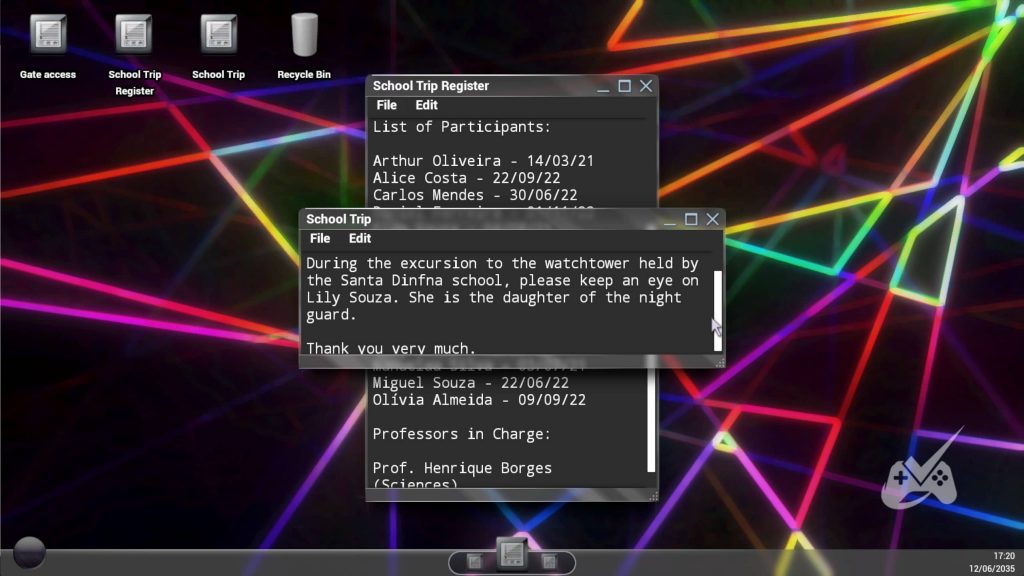Click the large center document icon in dock
Image resolution: width=1024 pixels, height=576 pixels.
[x=512, y=553]
